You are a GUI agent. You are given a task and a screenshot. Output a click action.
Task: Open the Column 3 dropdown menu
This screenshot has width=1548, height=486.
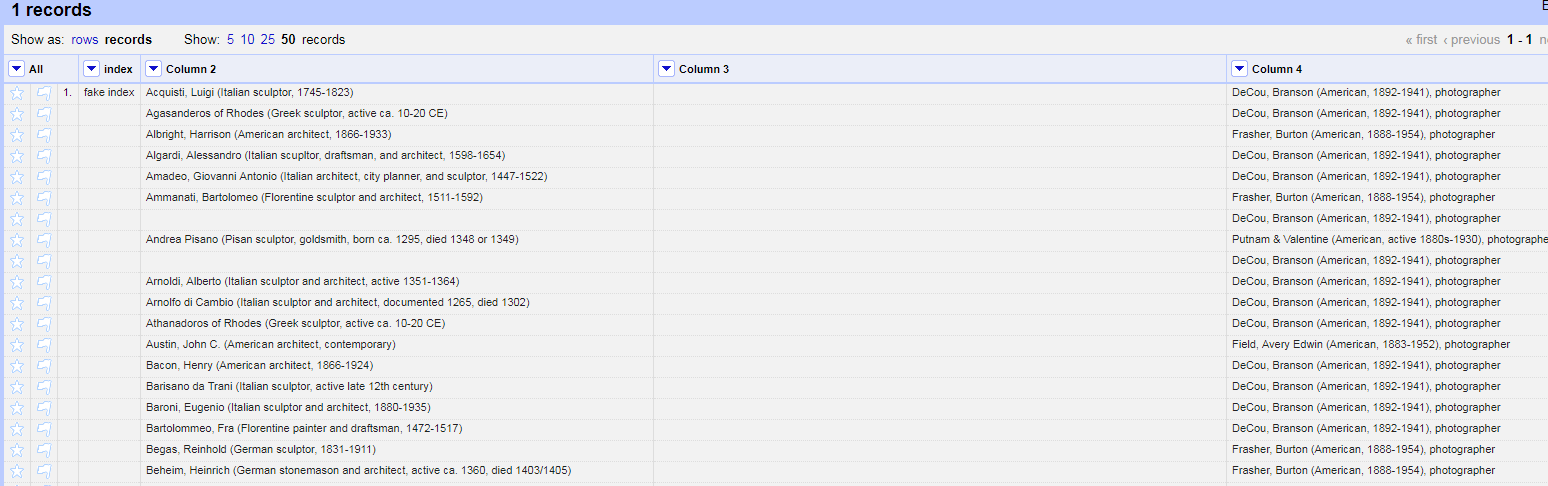tap(666, 69)
